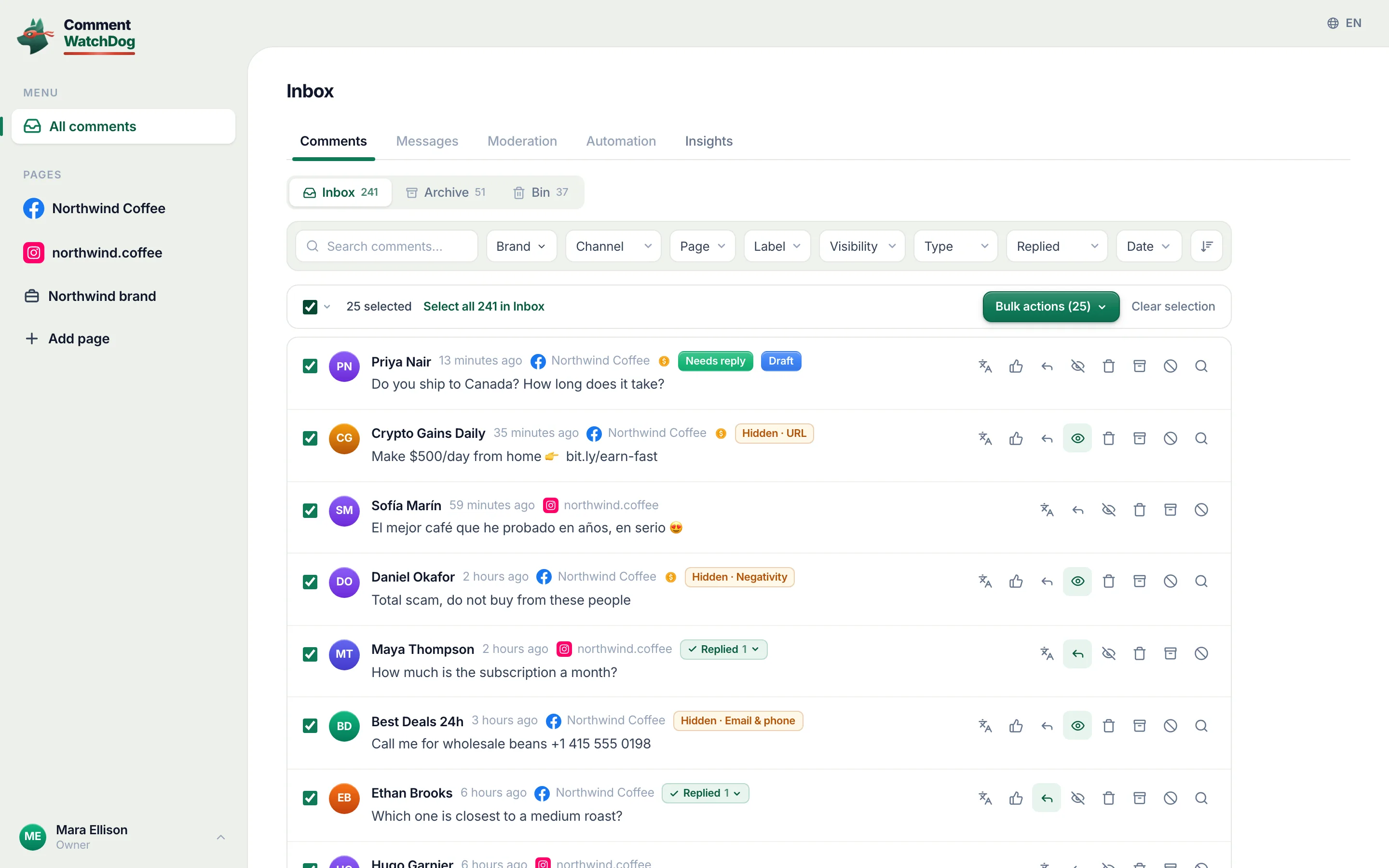
Task: Delete Maya Thompson's comment
Action: (1139, 654)
